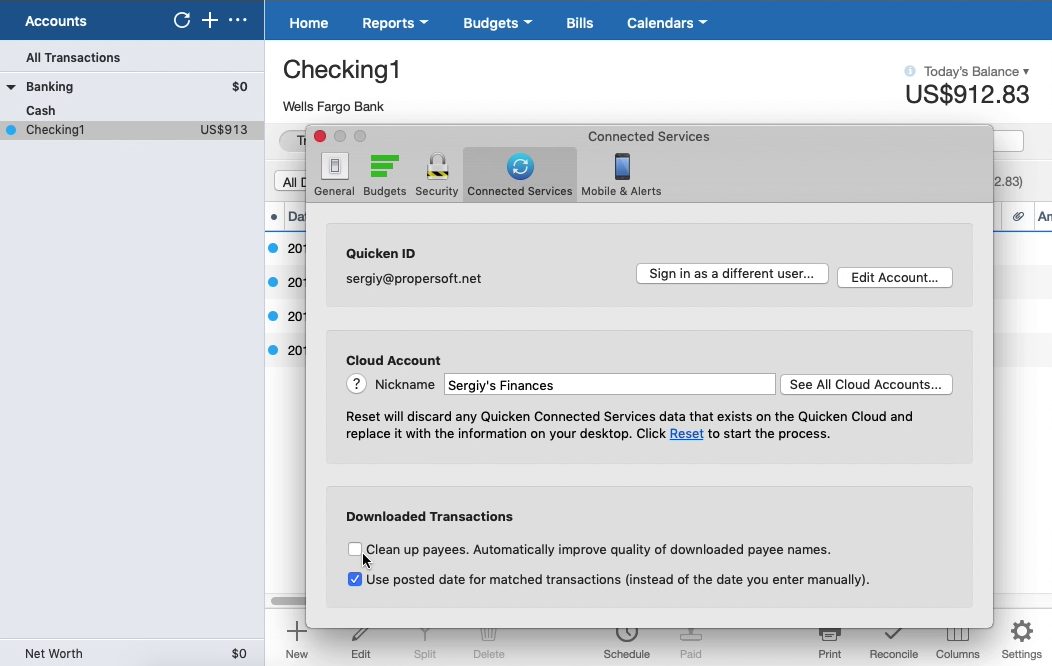Uncheck Use posted date for matched transactions
The image size is (1052, 666).
tap(355, 579)
